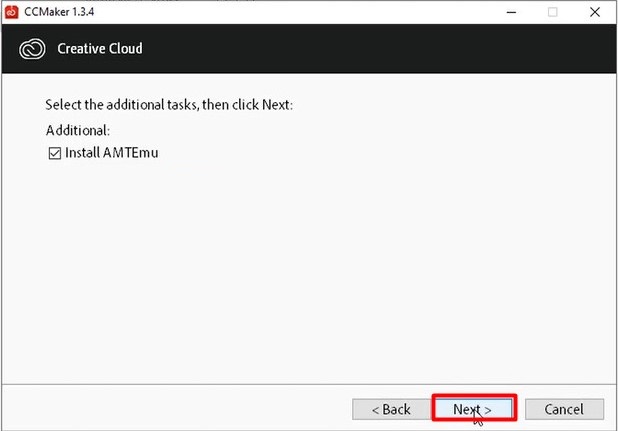This screenshot has height=431, width=618.
Task: Uncheck the Install AMTEmu checkbox
Action: click(54, 154)
